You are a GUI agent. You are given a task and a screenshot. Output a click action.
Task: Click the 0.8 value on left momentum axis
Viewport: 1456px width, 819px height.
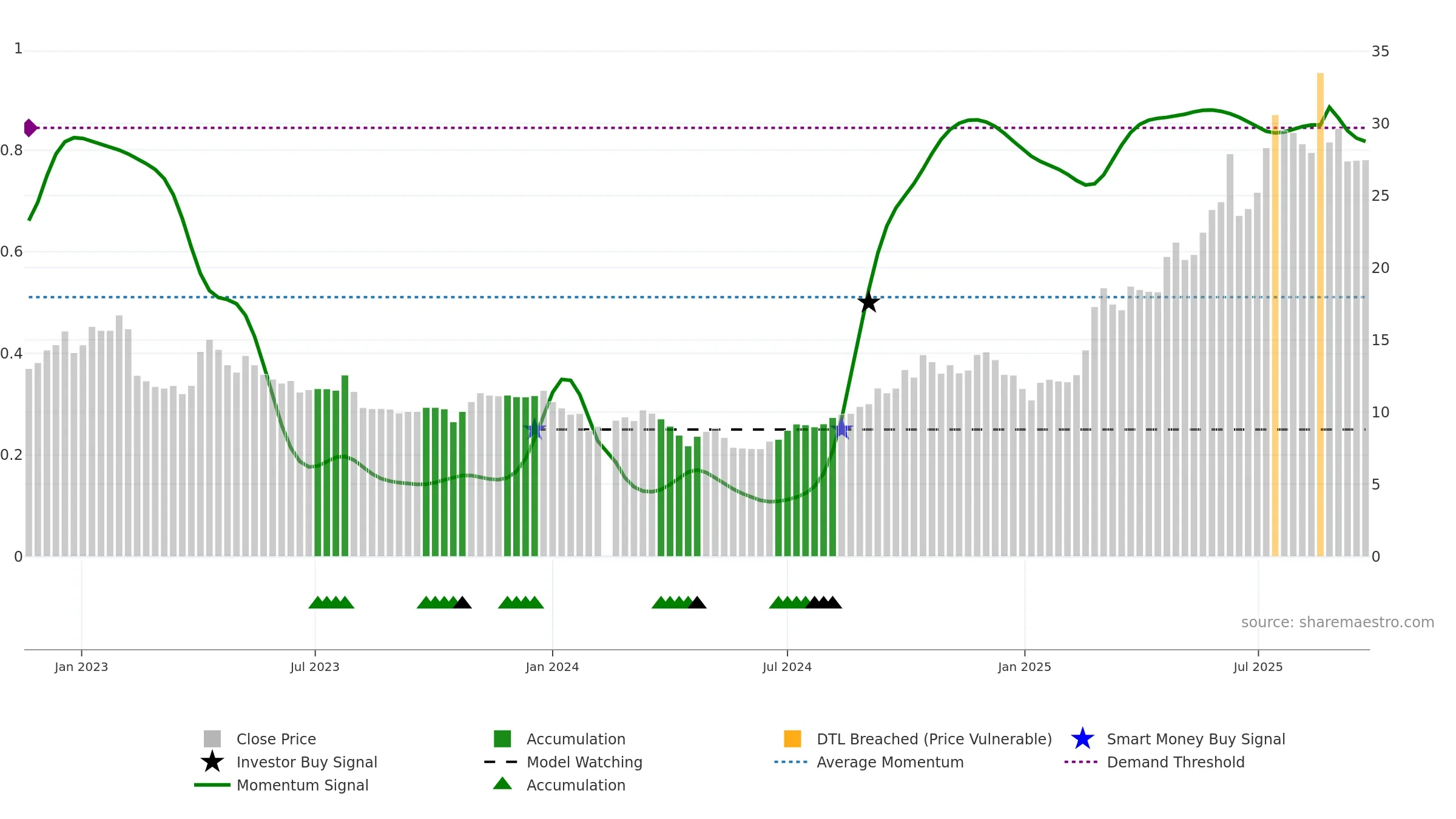(x=12, y=150)
